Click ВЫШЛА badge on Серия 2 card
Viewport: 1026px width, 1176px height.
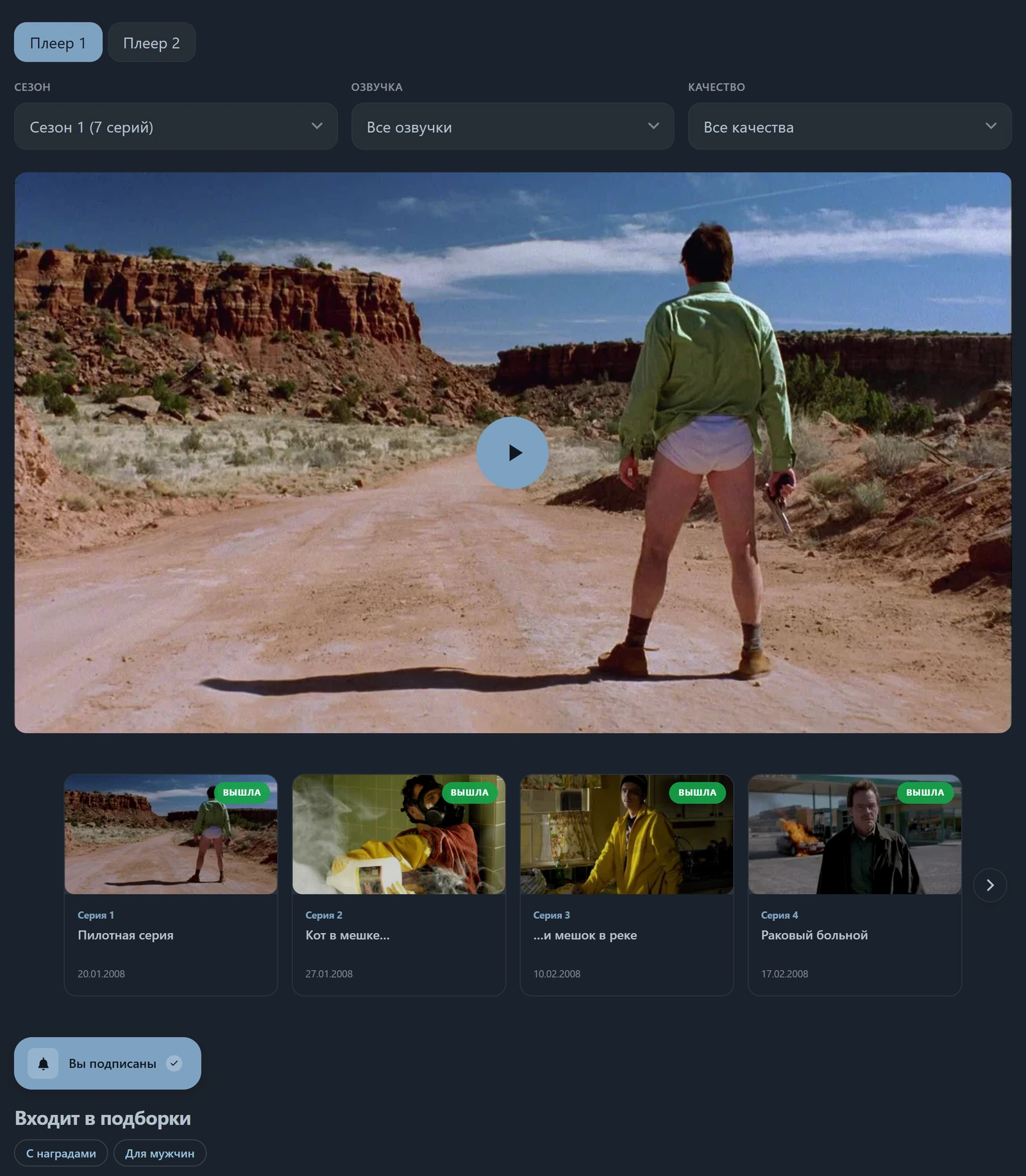[x=469, y=793]
